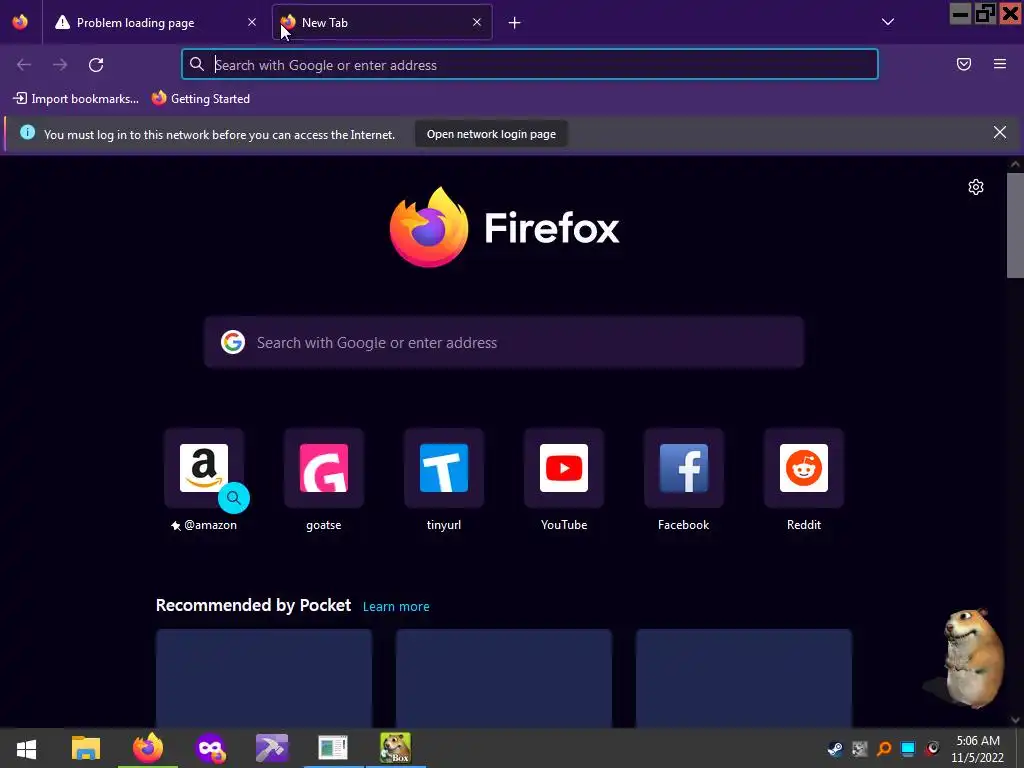Open the hamster Box taskbar app

[396, 748]
